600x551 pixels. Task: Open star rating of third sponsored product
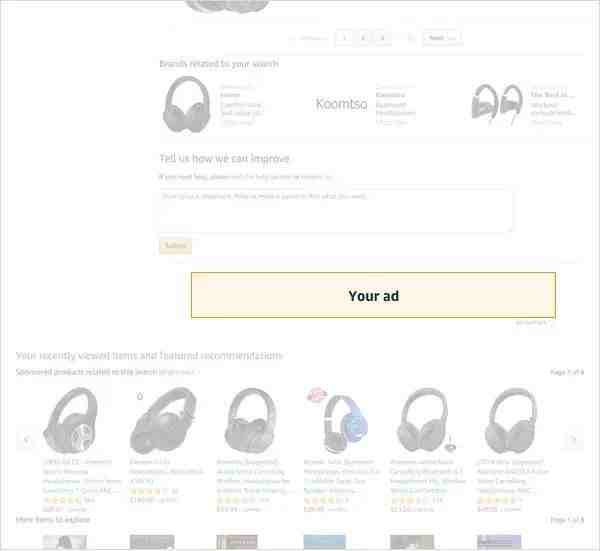click(236, 500)
